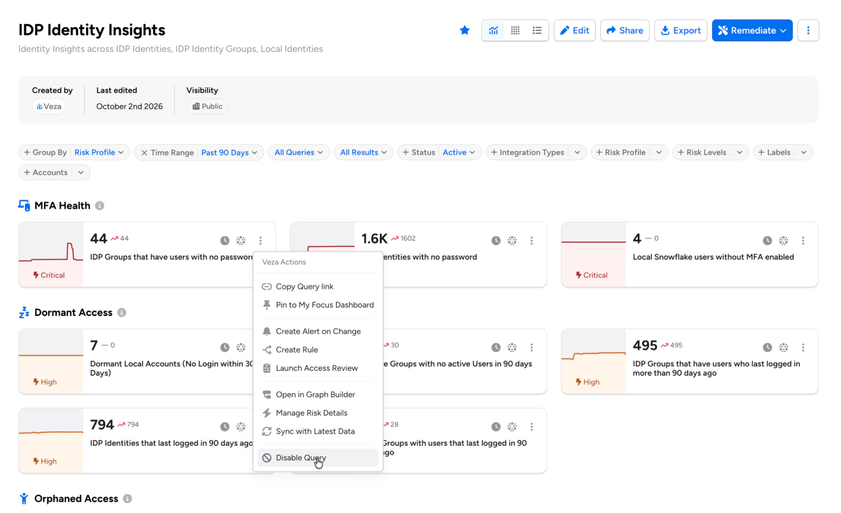Switch to chart view icon
This screenshot has width=841, height=513.
tap(493, 31)
